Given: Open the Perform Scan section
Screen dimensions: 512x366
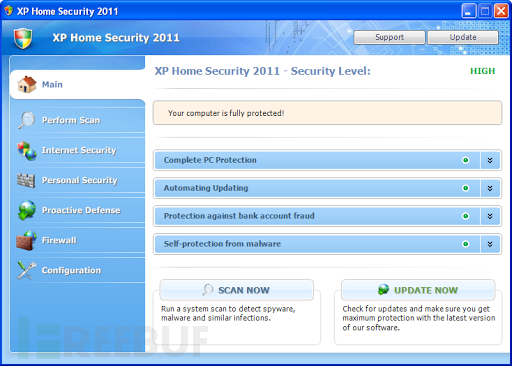Looking at the screenshot, I should coord(77,120).
